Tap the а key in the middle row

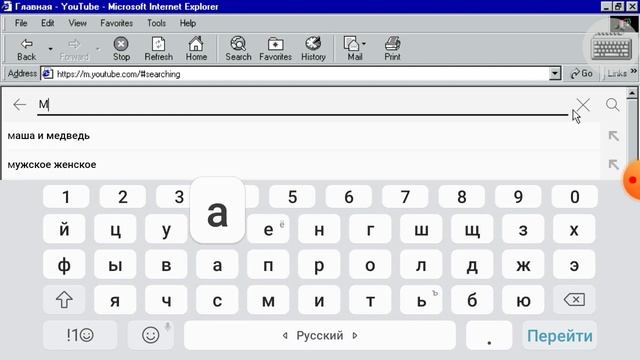(217, 265)
